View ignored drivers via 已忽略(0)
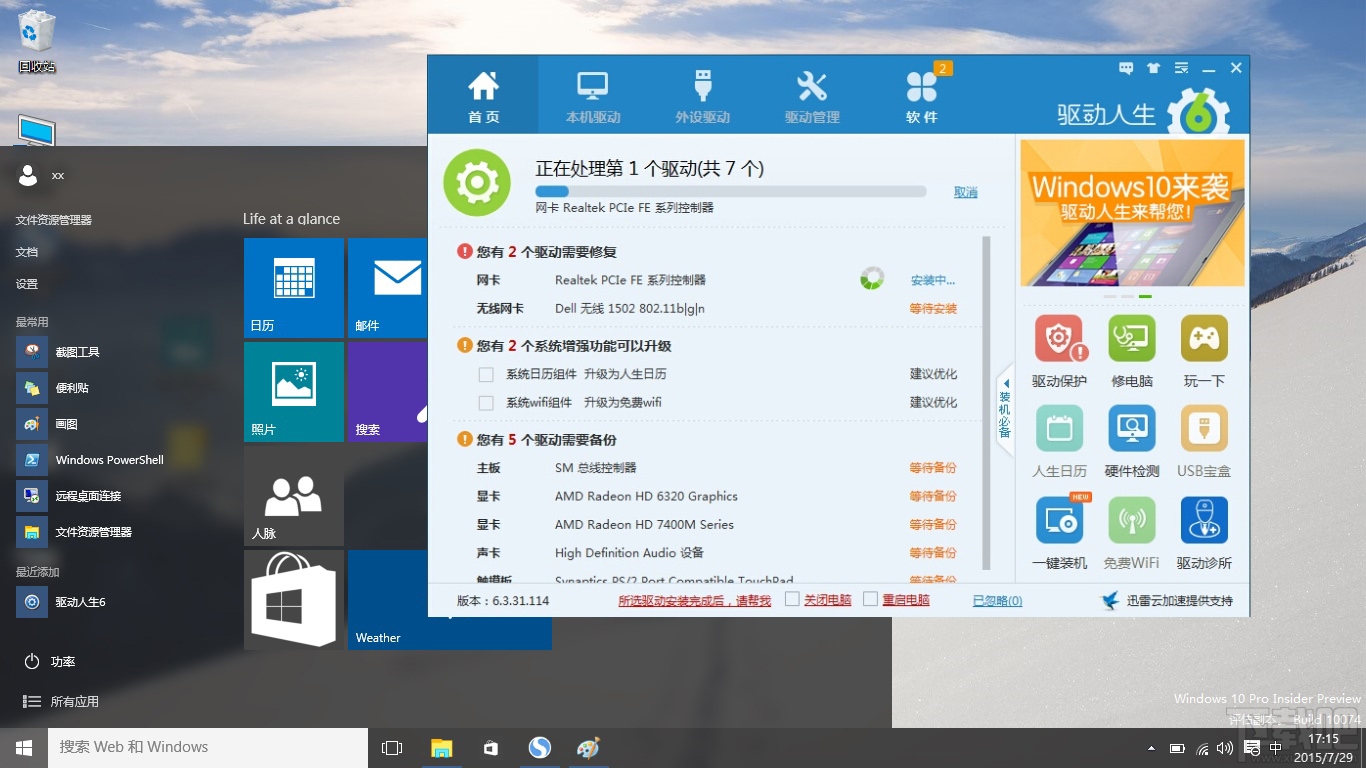Image resolution: width=1366 pixels, height=768 pixels. tap(997, 600)
